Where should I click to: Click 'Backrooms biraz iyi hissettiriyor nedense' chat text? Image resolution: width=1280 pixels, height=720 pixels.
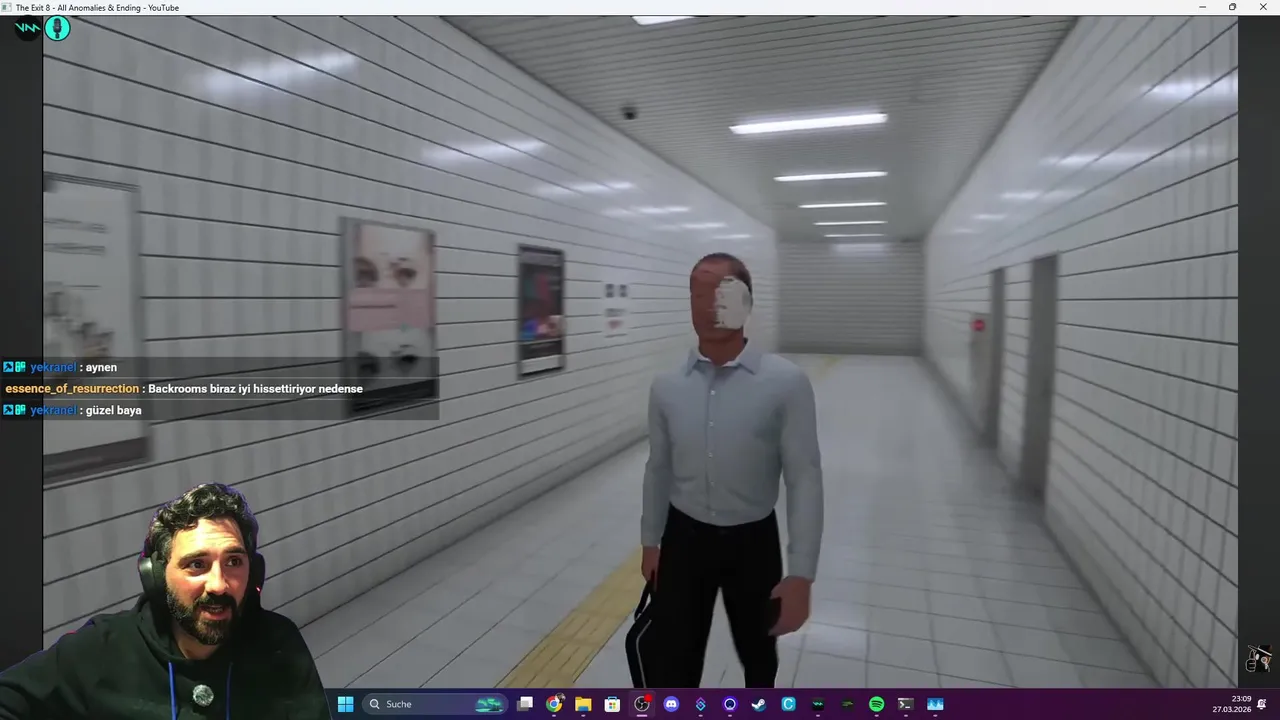[x=255, y=389]
